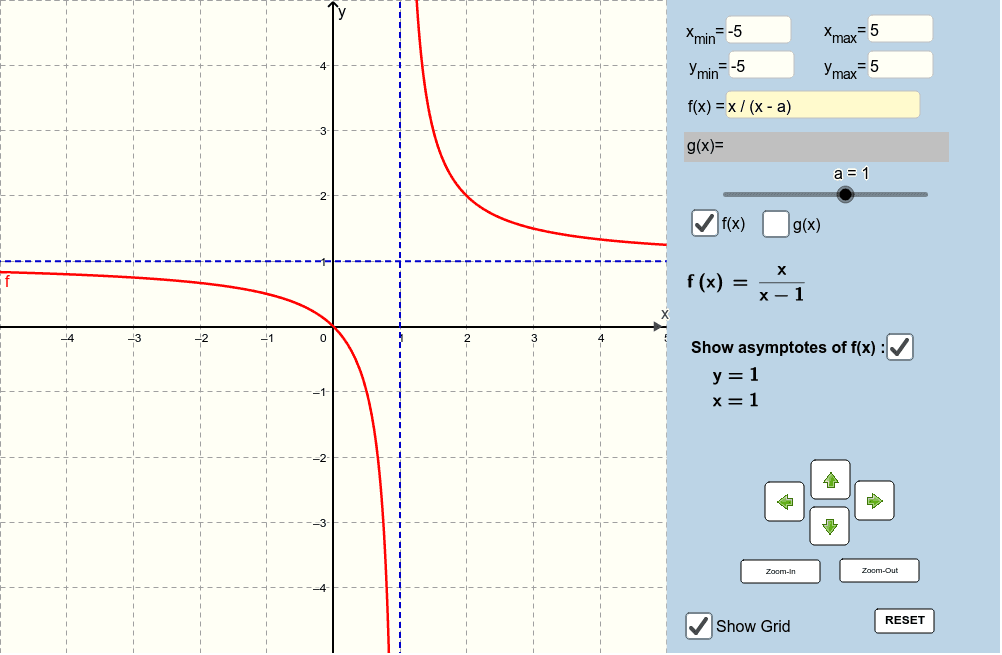This screenshot has width=1002, height=655.
Task: Focus the xmin input field
Action: click(x=759, y=30)
